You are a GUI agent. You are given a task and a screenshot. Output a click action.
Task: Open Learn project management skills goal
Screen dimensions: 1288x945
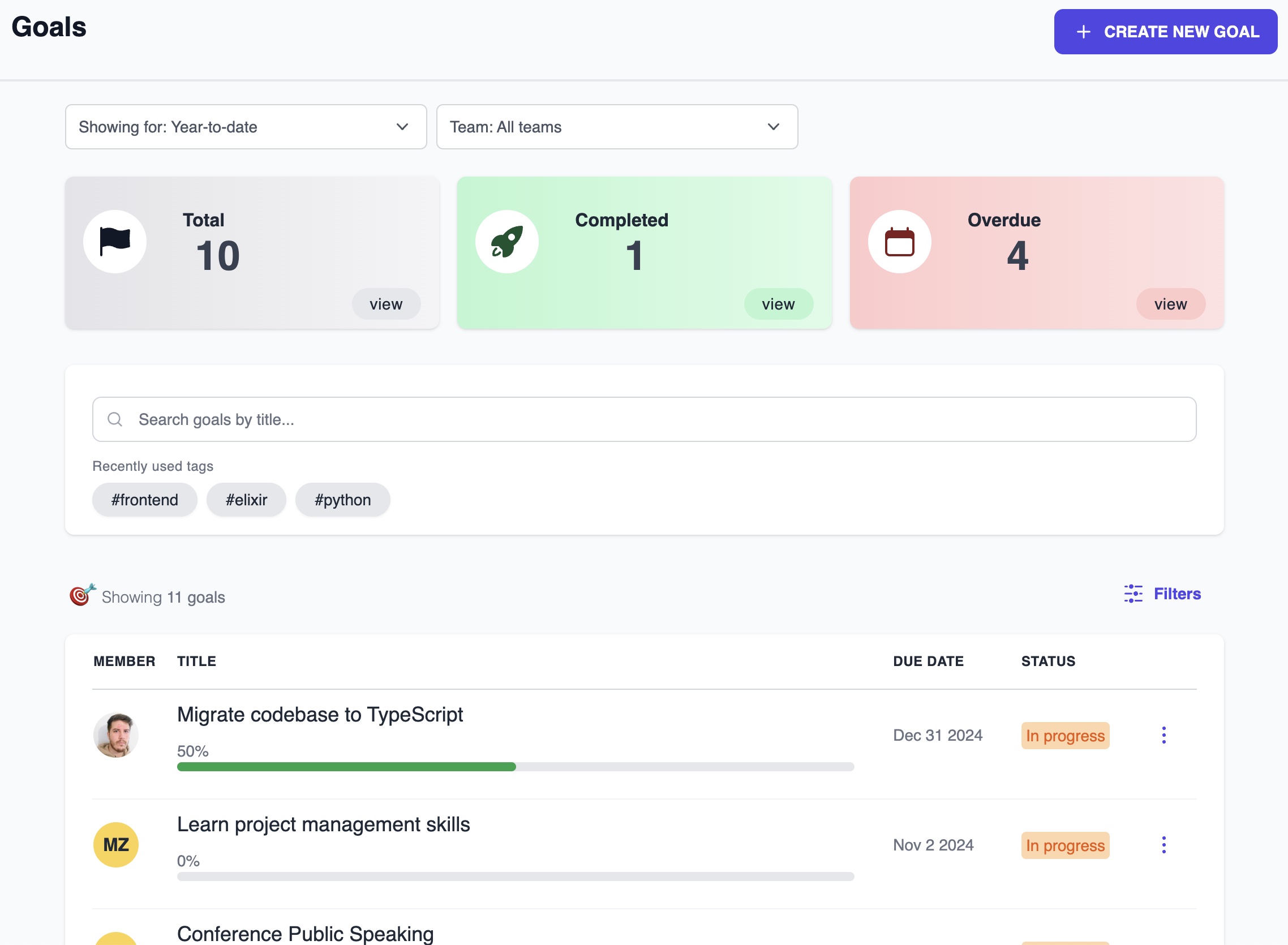point(323,824)
